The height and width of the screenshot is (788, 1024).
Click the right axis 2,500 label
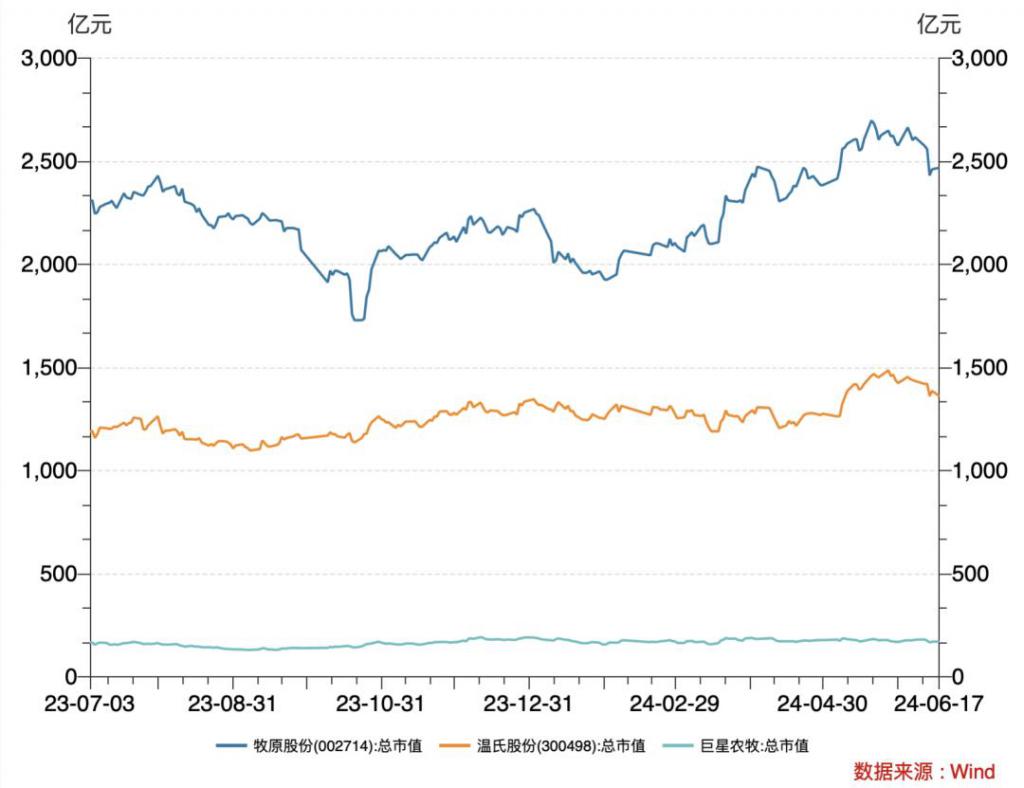[980, 161]
